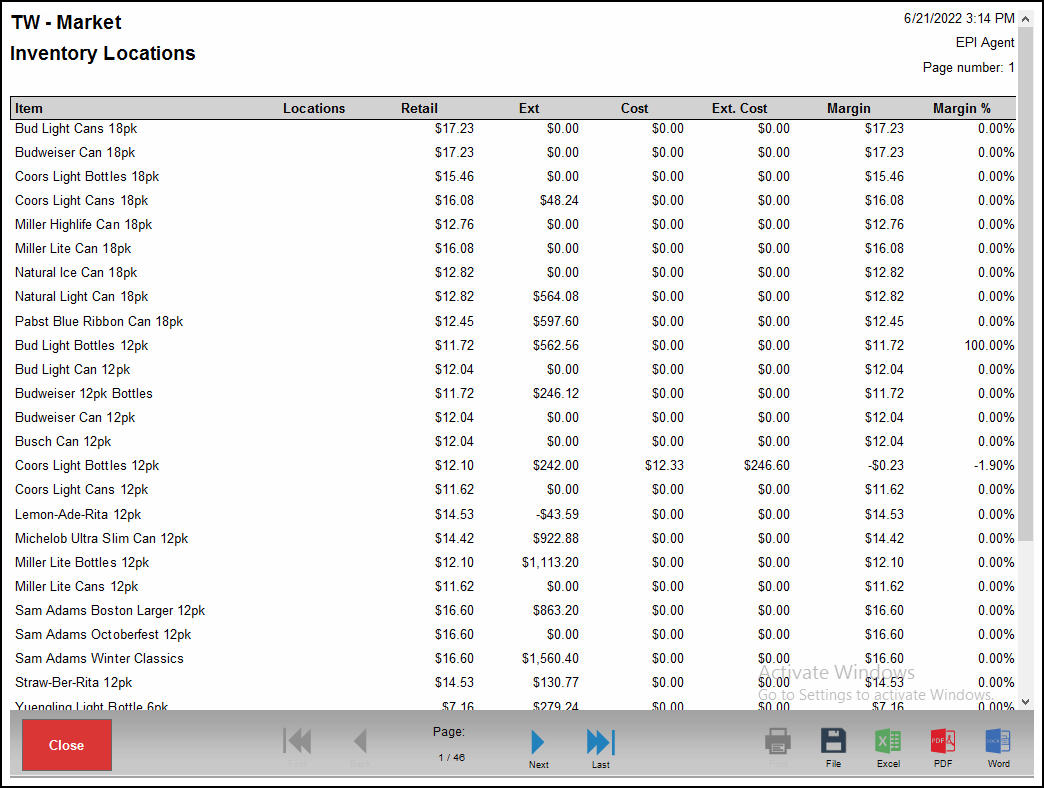Viewport: 1044px width, 788px height.
Task: Select Miller Lite Bottles 12pk item
Action: pos(82,562)
